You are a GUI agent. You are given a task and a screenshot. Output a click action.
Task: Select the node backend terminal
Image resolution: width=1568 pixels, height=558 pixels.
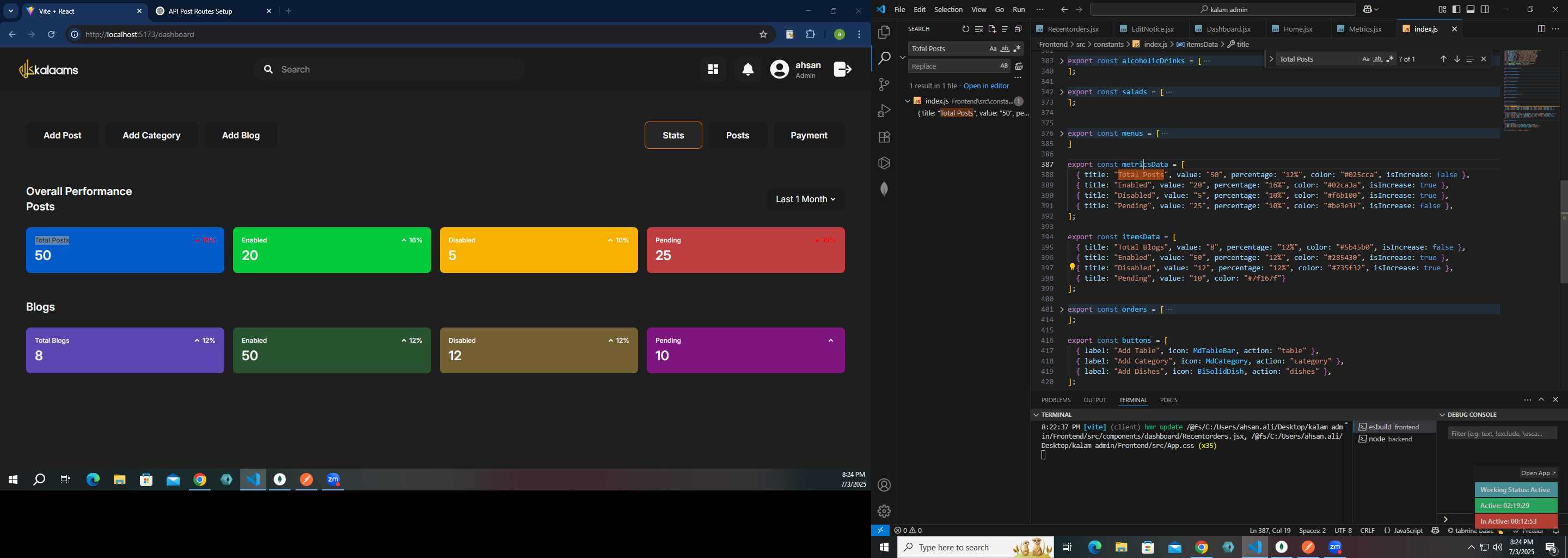[x=1394, y=439]
